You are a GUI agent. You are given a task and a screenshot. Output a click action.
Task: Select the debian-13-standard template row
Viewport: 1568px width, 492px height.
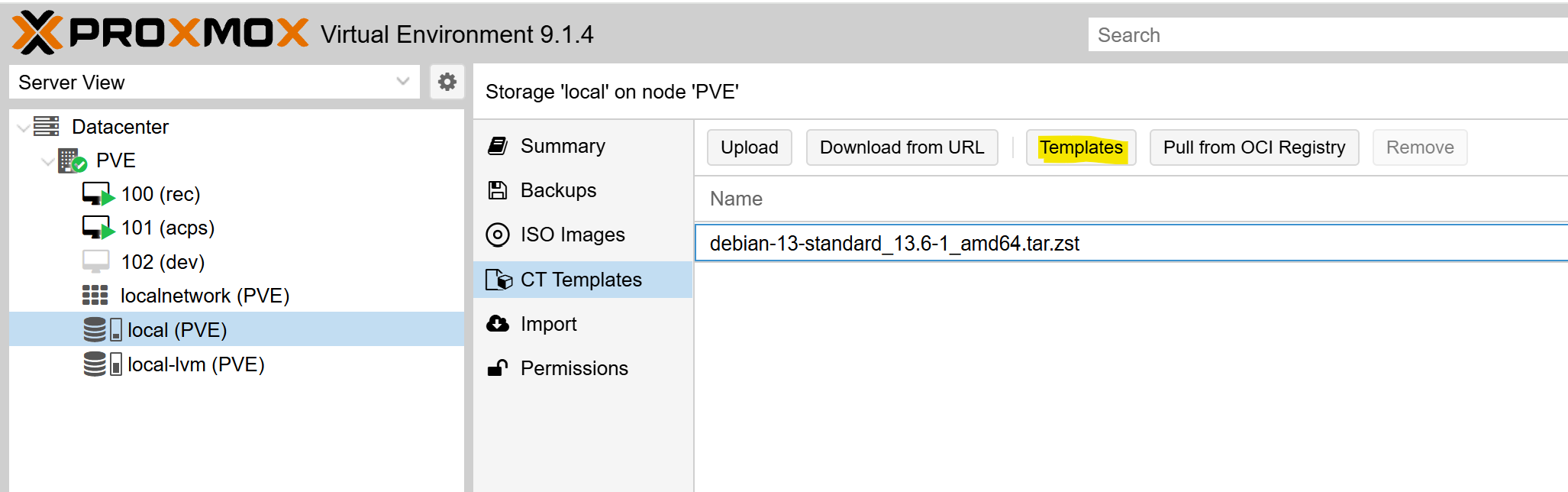[1131, 243]
